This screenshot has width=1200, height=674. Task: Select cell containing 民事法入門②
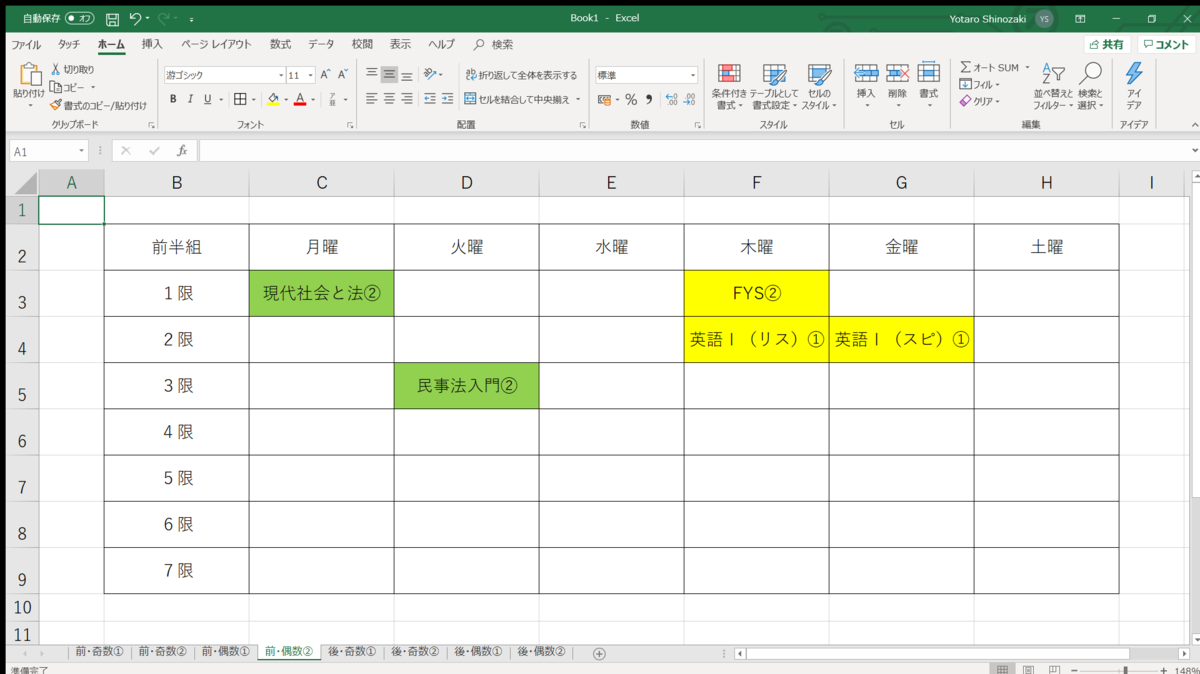[466, 386]
